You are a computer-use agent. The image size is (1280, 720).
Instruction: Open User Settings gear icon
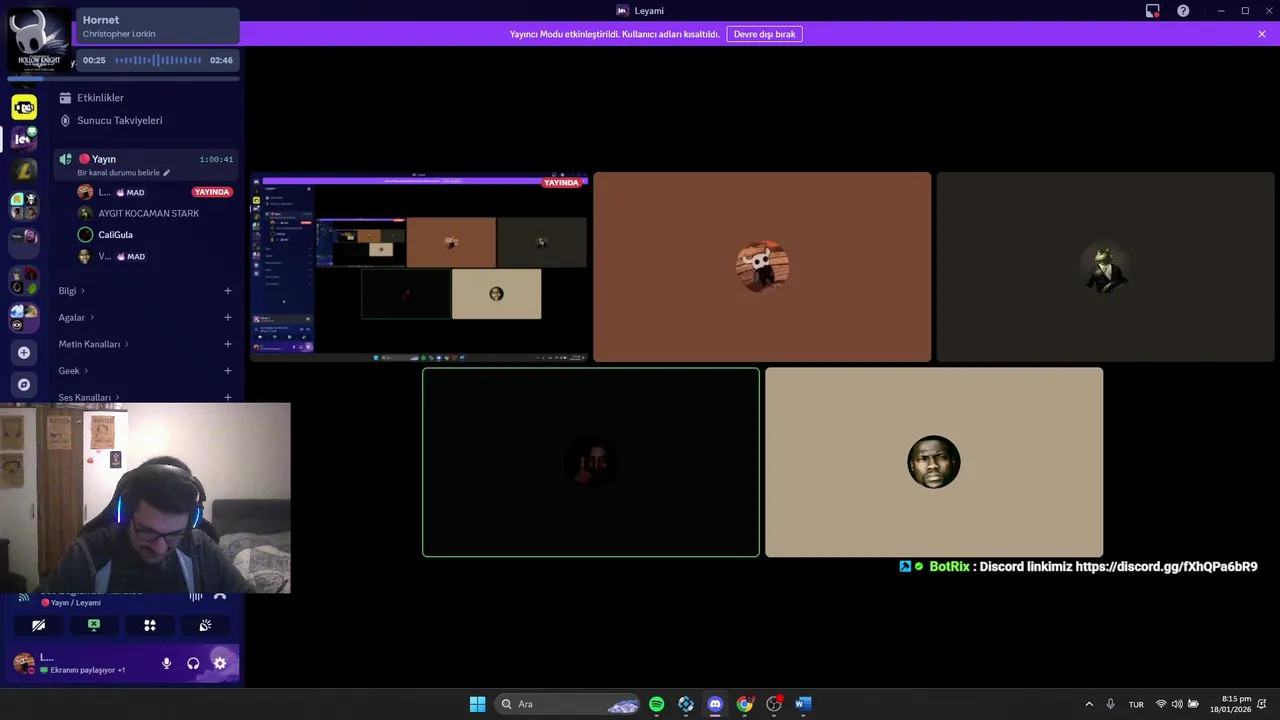click(220, 663)
